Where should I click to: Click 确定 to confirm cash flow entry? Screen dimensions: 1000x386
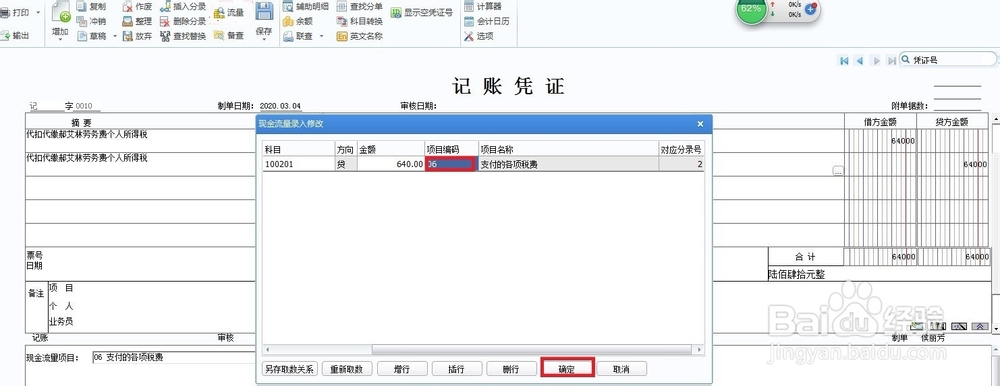[x=567, y=369]
